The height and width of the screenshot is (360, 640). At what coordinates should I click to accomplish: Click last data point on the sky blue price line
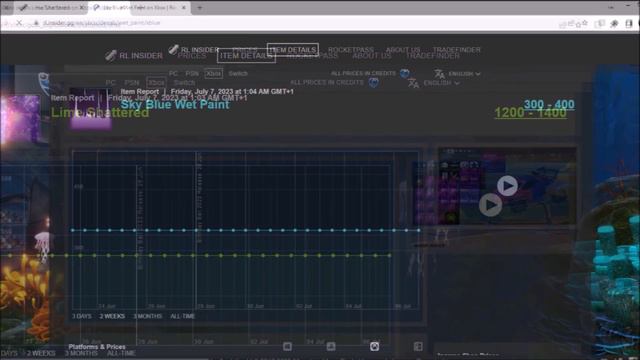[x=419, y=230]
